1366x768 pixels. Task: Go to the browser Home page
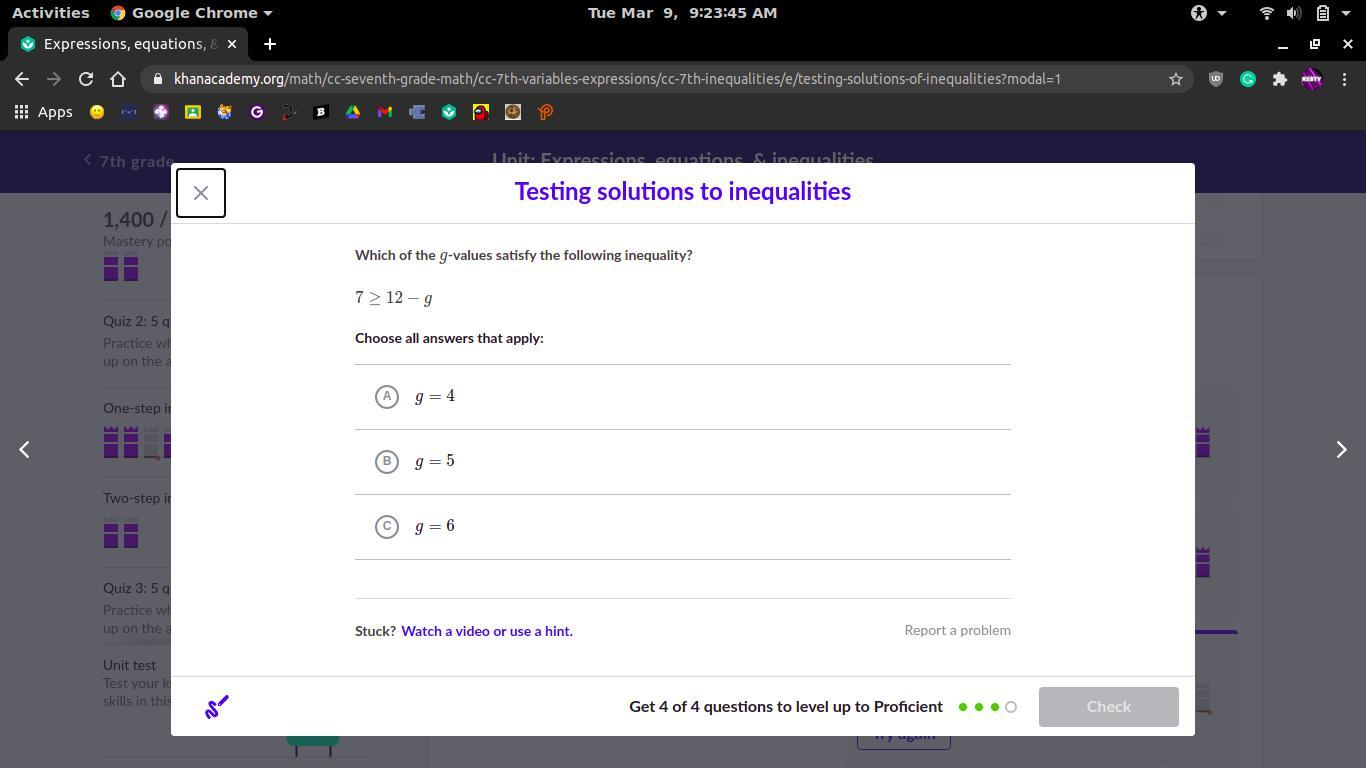[x=118, y=79]
